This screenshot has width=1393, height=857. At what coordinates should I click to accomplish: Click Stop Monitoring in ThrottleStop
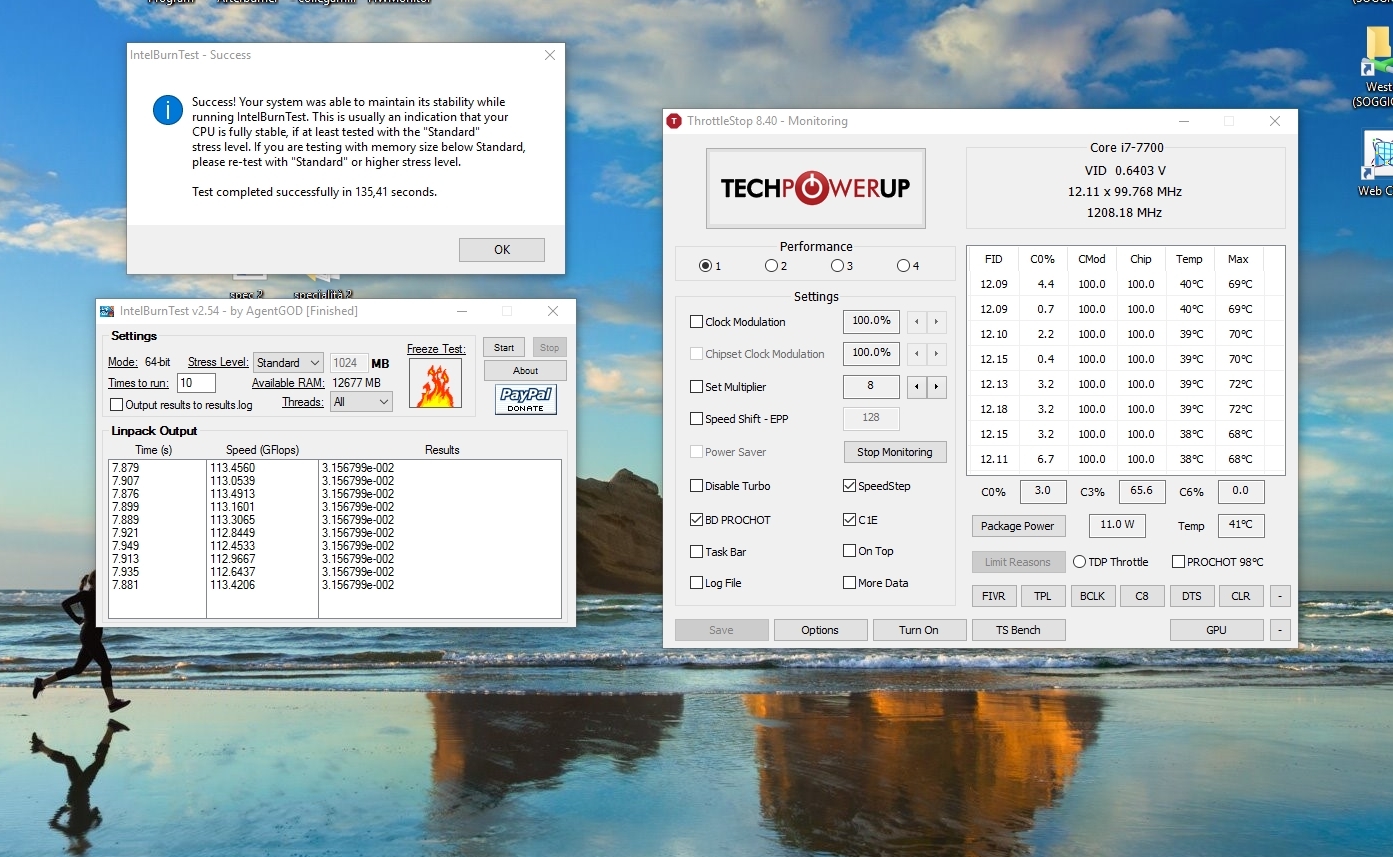[x=895, y=452]
